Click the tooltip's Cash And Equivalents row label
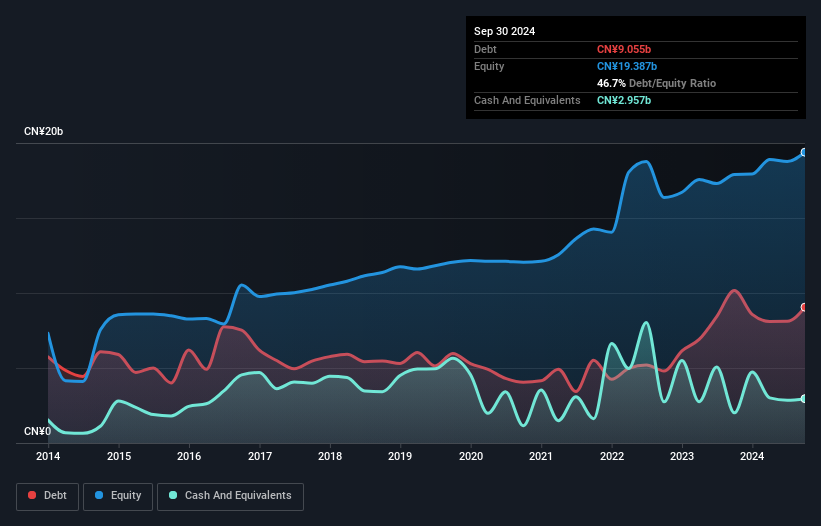The image size is (821, 526). pyautogui.click(x=527, y=100)
